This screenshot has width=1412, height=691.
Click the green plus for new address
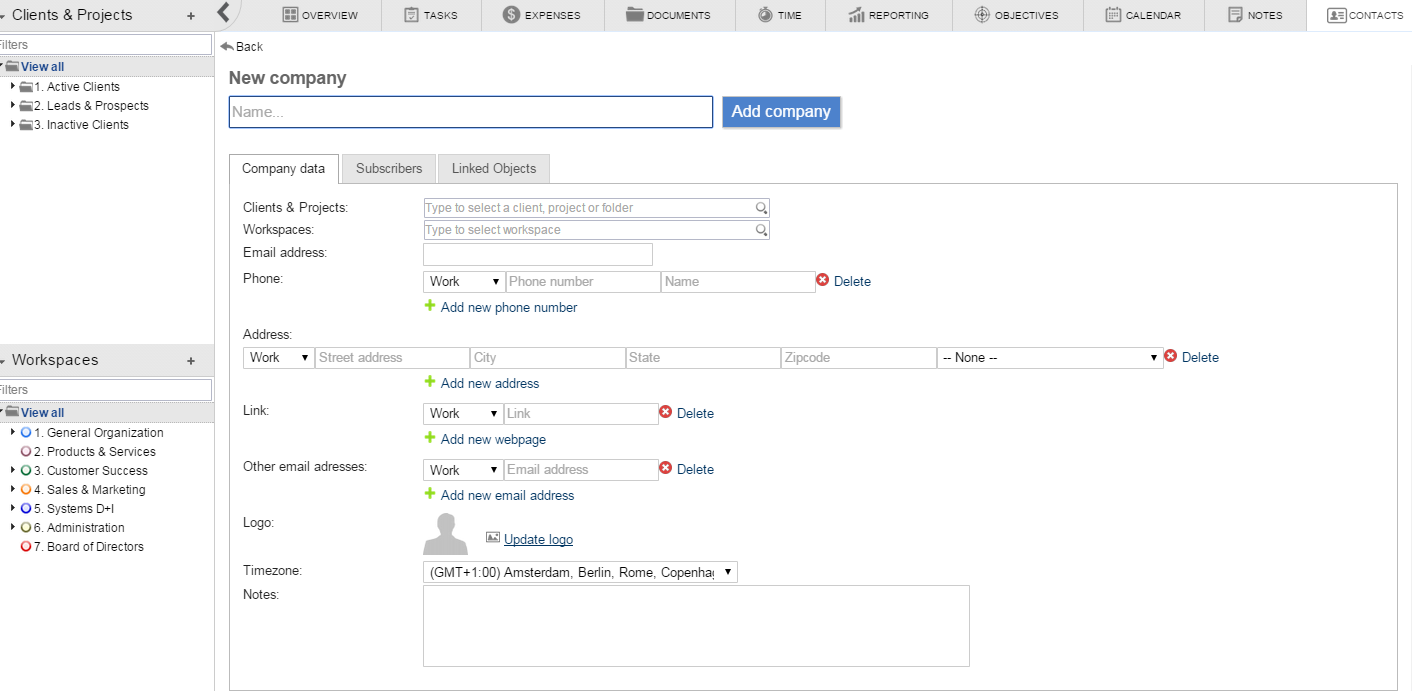(430, 382)
